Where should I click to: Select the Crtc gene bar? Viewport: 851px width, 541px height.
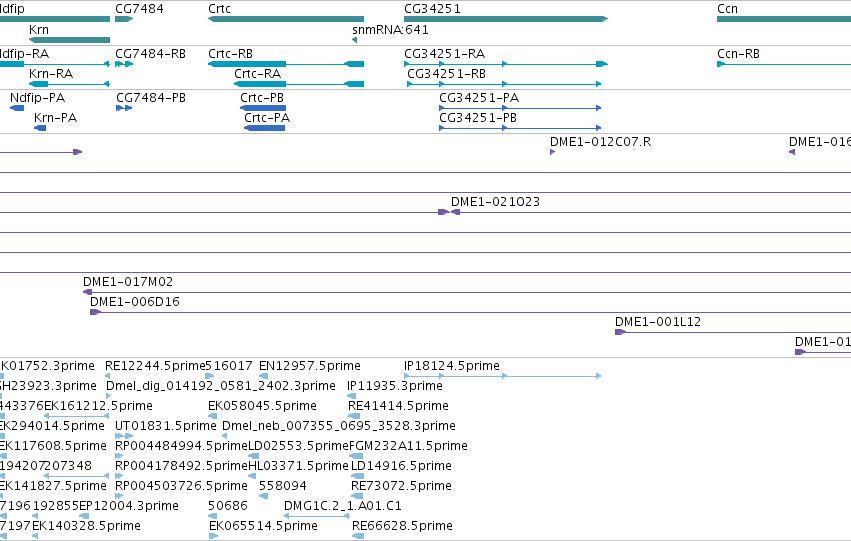click(286, 19)
